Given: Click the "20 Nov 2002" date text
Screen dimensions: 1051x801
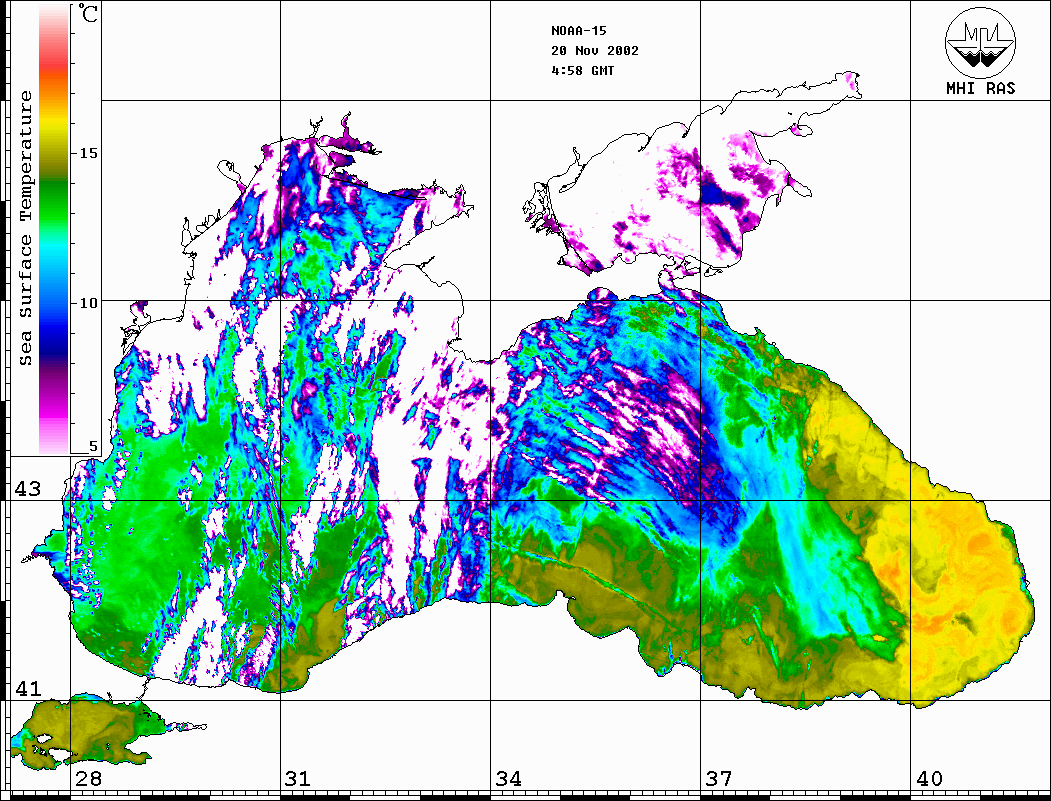Looking at the screenshot, I should 595,51.
